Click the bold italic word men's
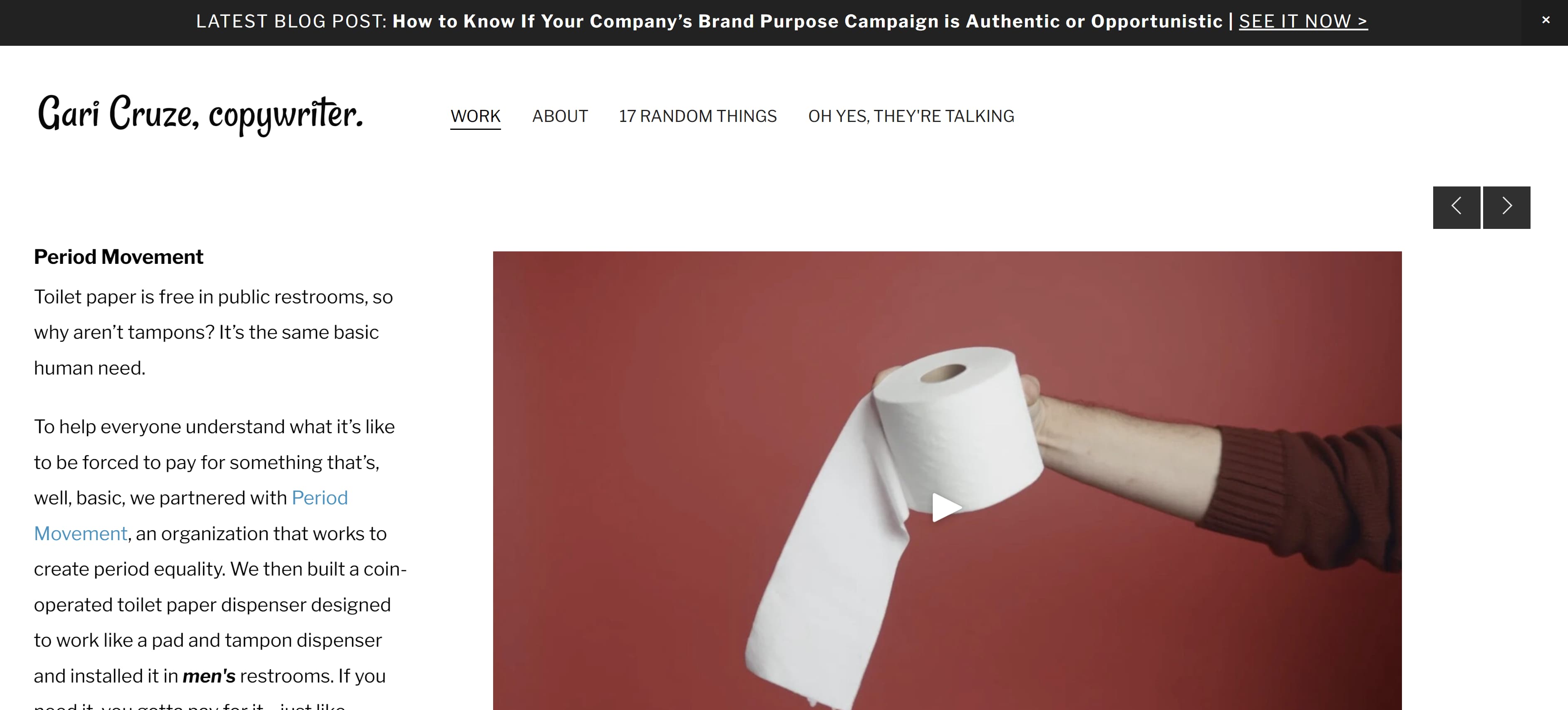The height and width of the screenshot is (710, 1568). (x=209, y=676)
